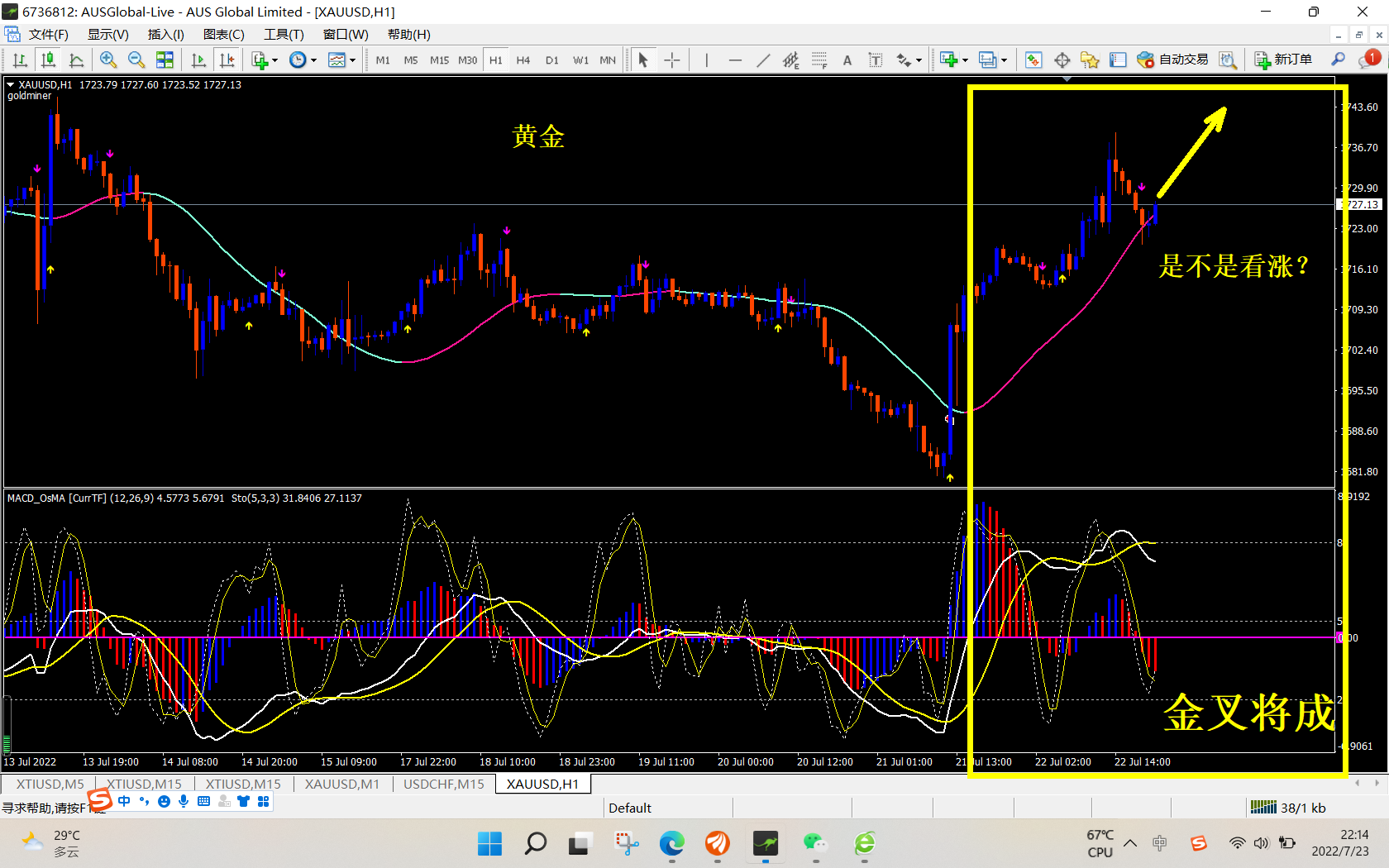Image resolution: width=1389 pixels, height=868 pixels.
Task: Open the search magnifier
Action: click(x=1338, y=60)
